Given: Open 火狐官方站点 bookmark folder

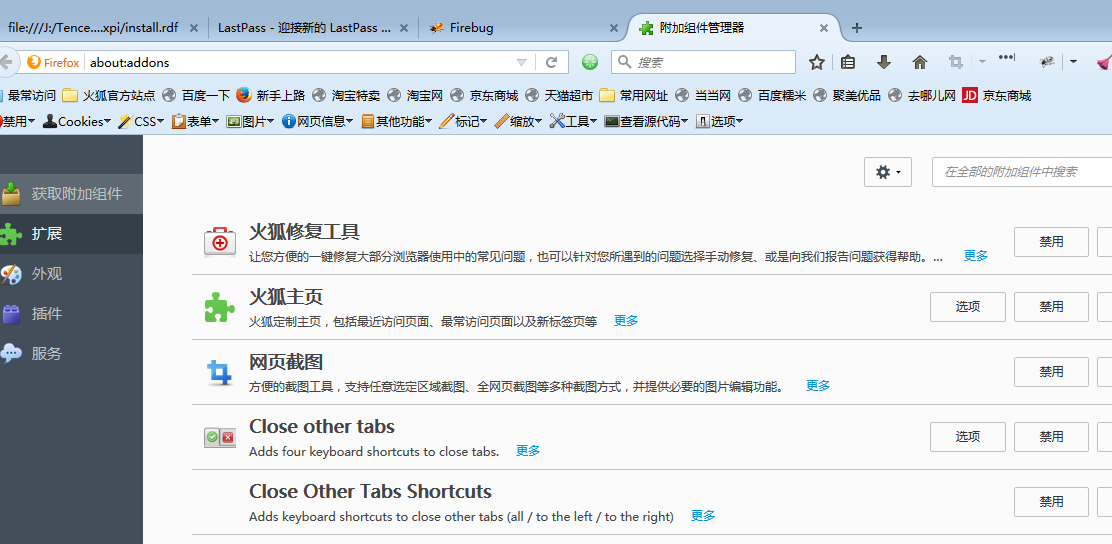Looking at the screenshot, I should click(109, 95).
